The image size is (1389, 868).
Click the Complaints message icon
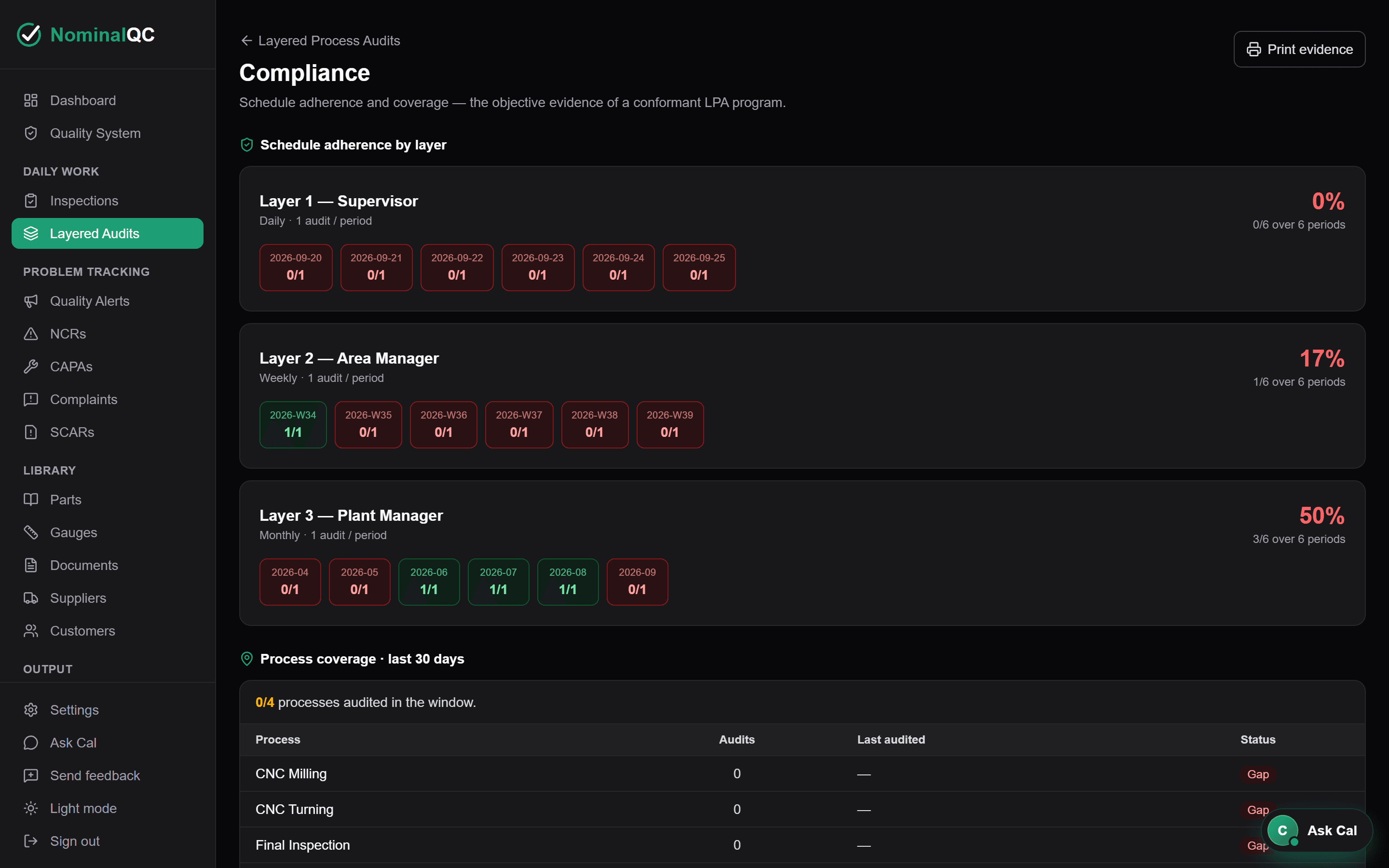pyautogui.click(x=31, y=400)
